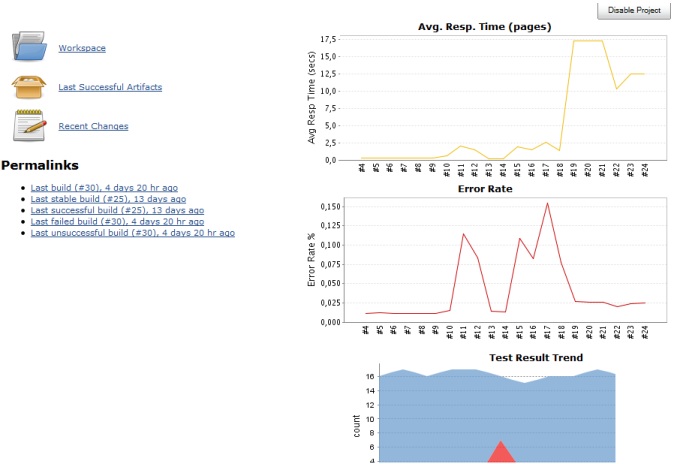This screenshot has width=677, height=464.
Task: Click the #4 label on Avg. Resp. Time axis
Action: point(362,167)
